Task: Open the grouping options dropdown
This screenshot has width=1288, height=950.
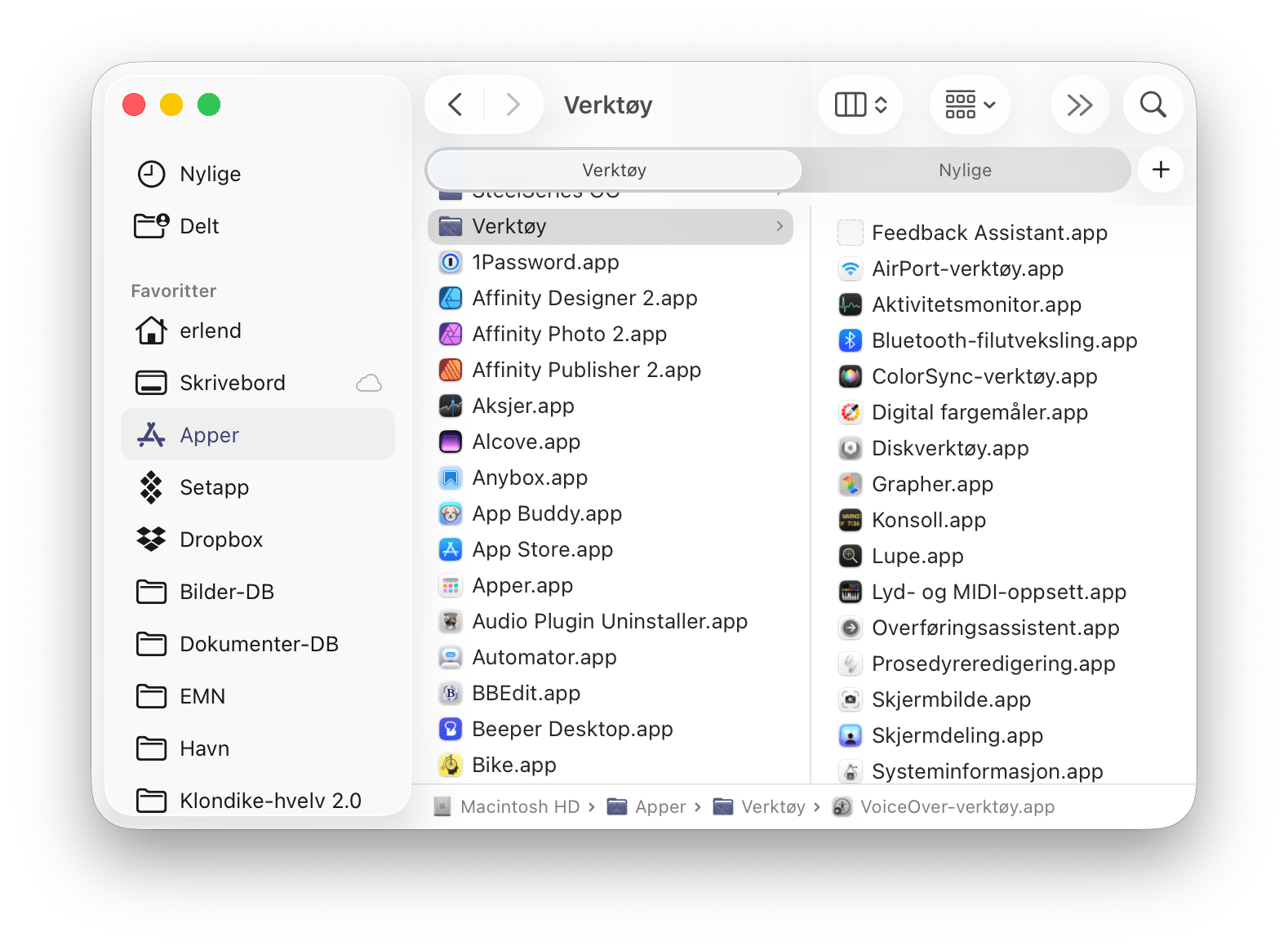Action: click(x=970, y=104)
